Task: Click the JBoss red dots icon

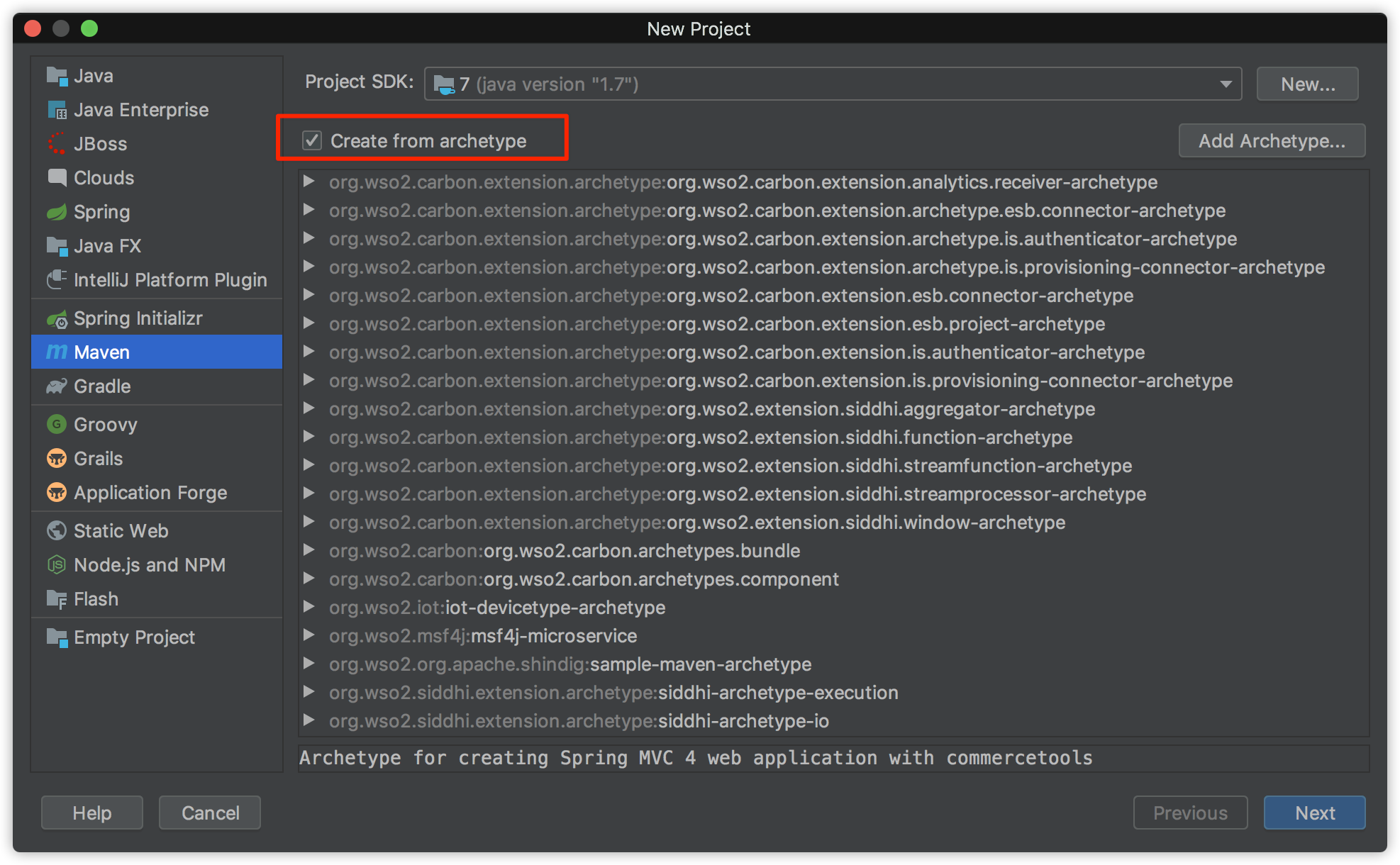Action: [x=56, y=144]
